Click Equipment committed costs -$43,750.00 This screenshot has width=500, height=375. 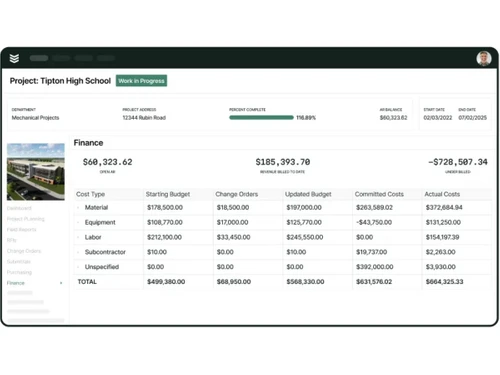[x=374, y=222]
